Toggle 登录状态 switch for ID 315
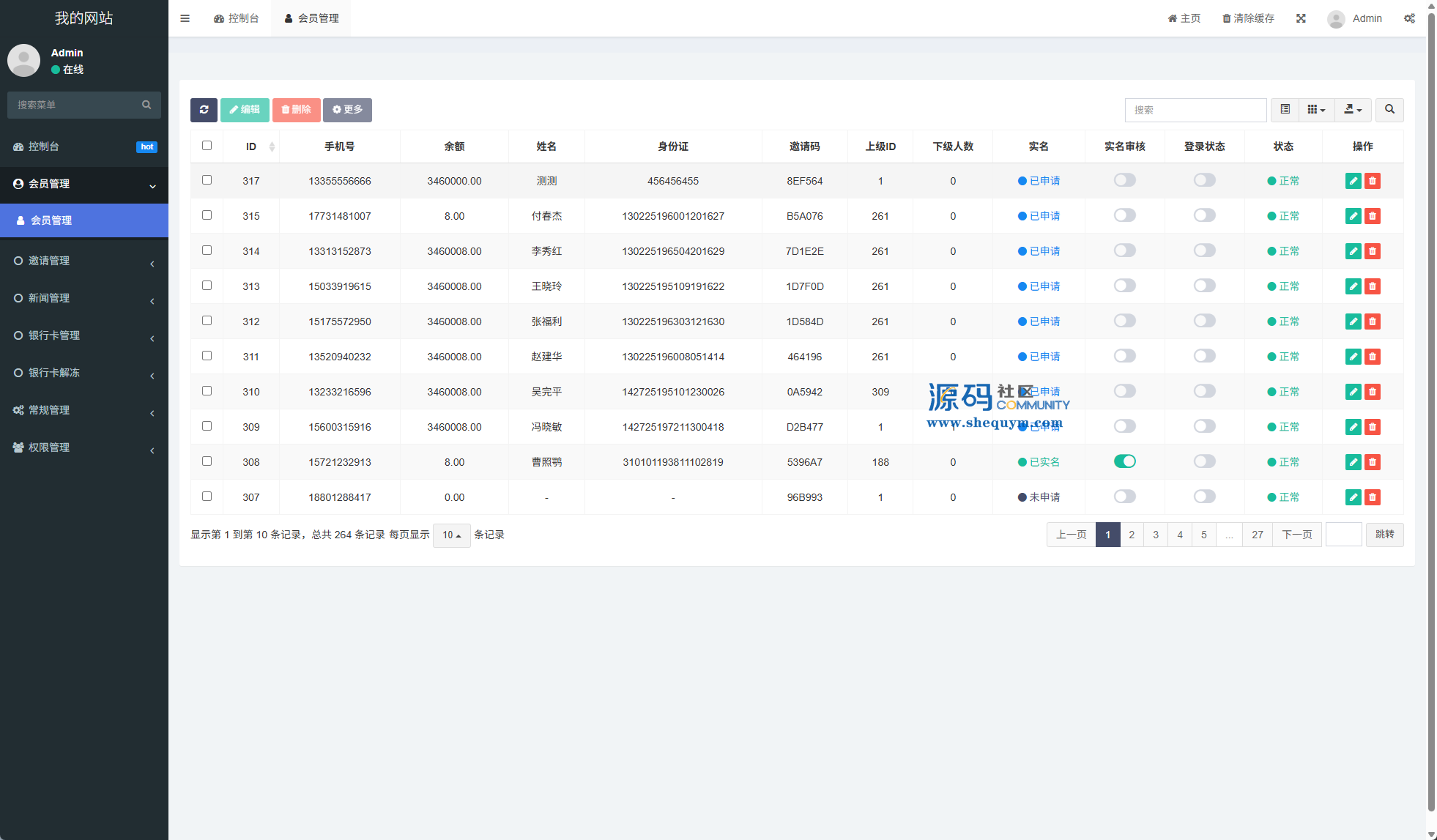 pyautogui.click(x=1204, y=215)
